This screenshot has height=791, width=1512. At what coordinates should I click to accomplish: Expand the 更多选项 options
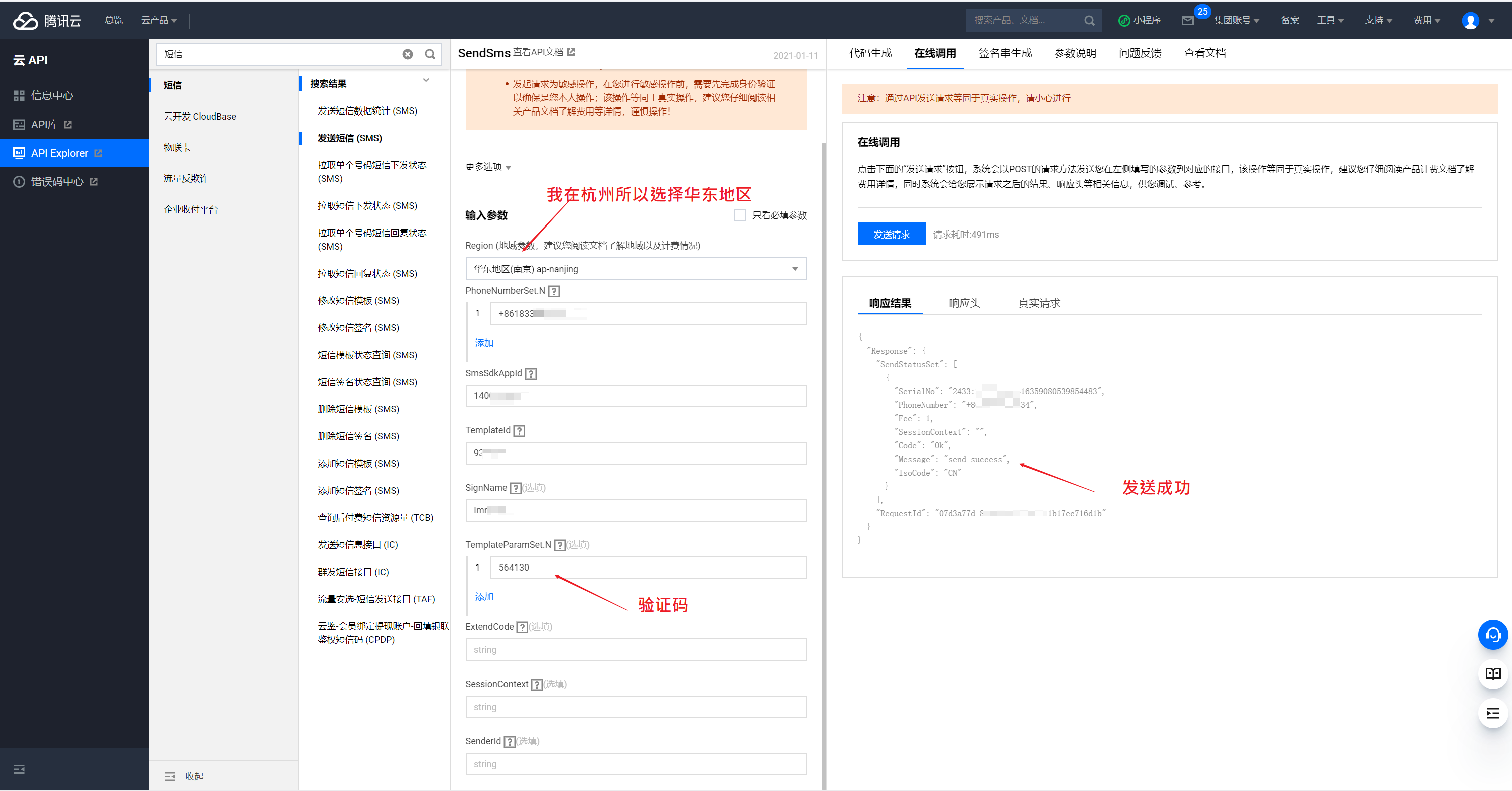click(x=488, y=167)
